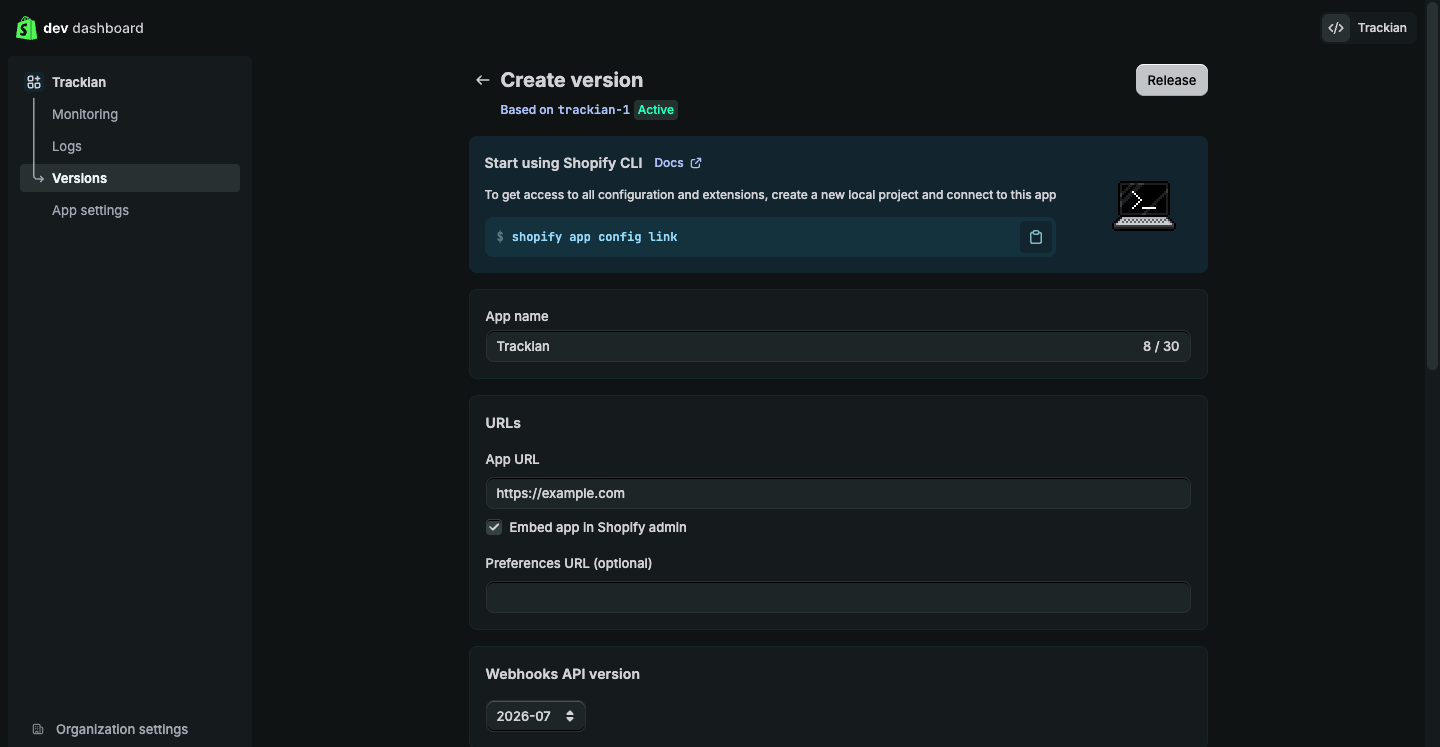This screenshot has height=747, width=1440.
Task: Open Organization settings
Action: click(x=122, y=729)
